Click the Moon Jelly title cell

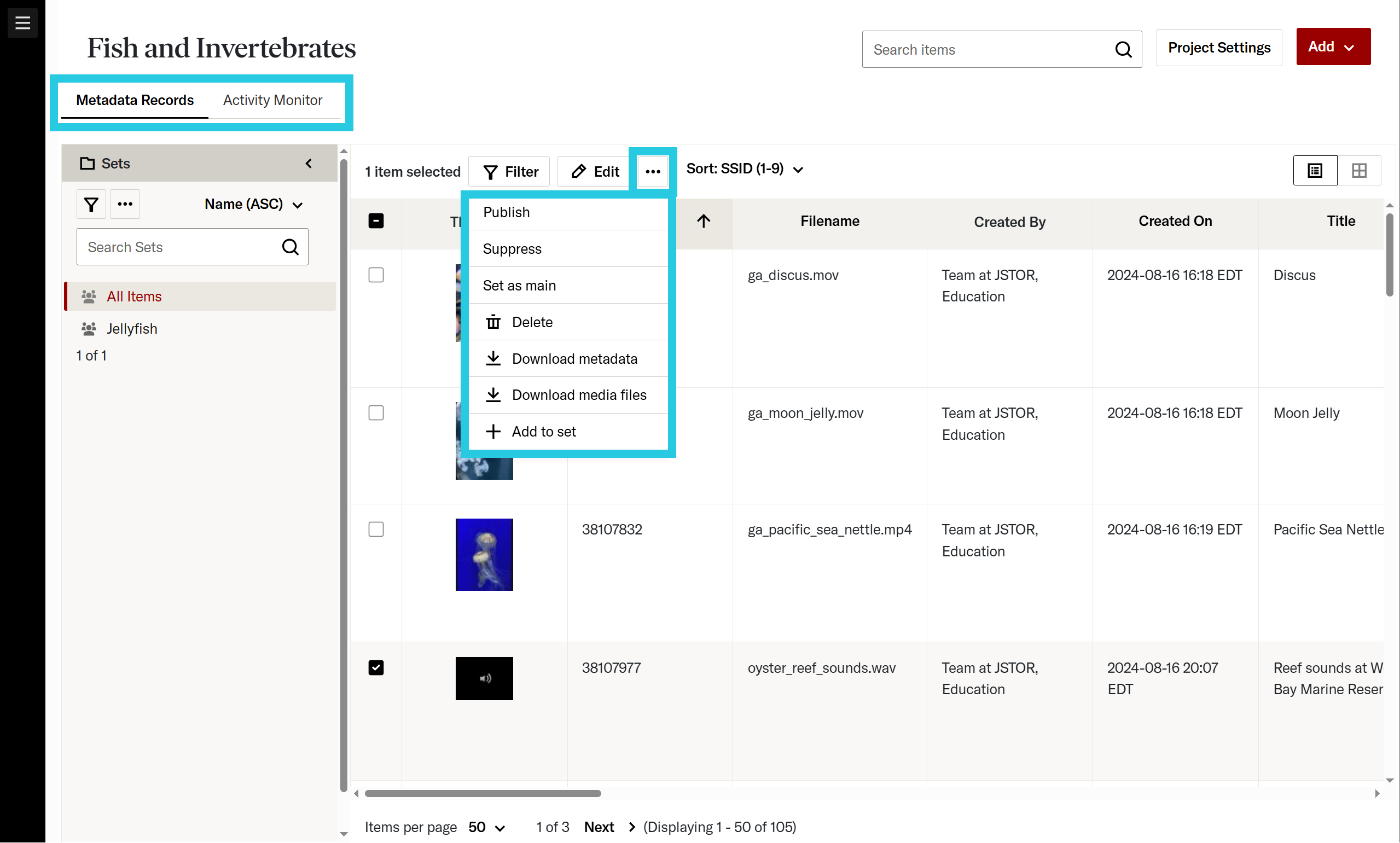tap(1306, 413)
